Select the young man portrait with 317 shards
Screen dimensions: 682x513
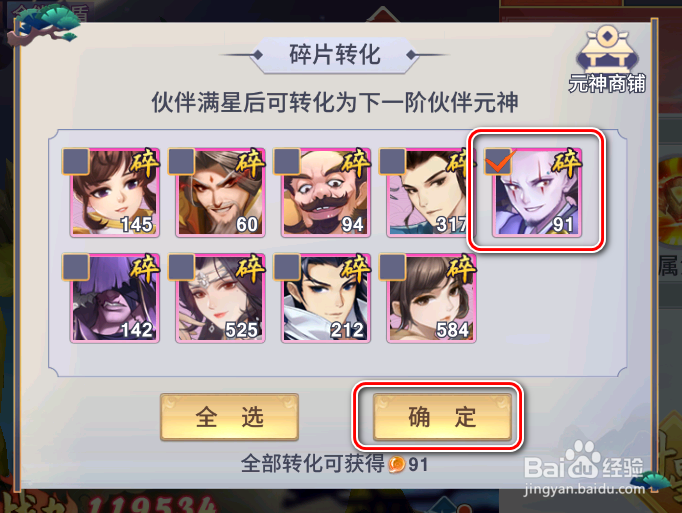point(431,193)
